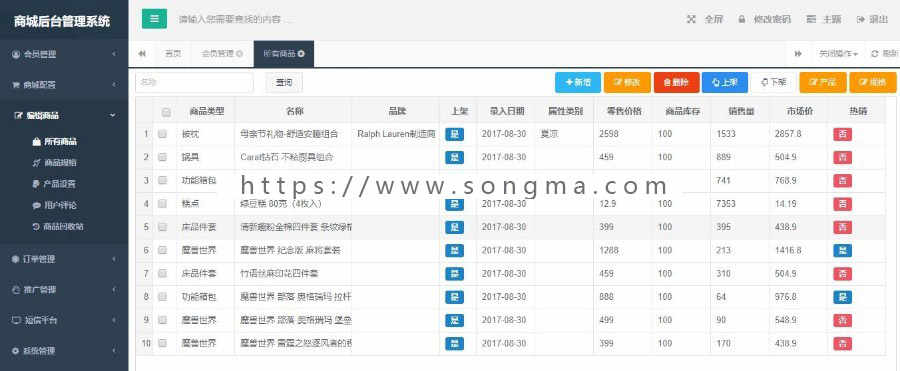Click the 全屏 fullscreen arrows icon
Viewport: 900px width, 371px height.
[691, 20]
